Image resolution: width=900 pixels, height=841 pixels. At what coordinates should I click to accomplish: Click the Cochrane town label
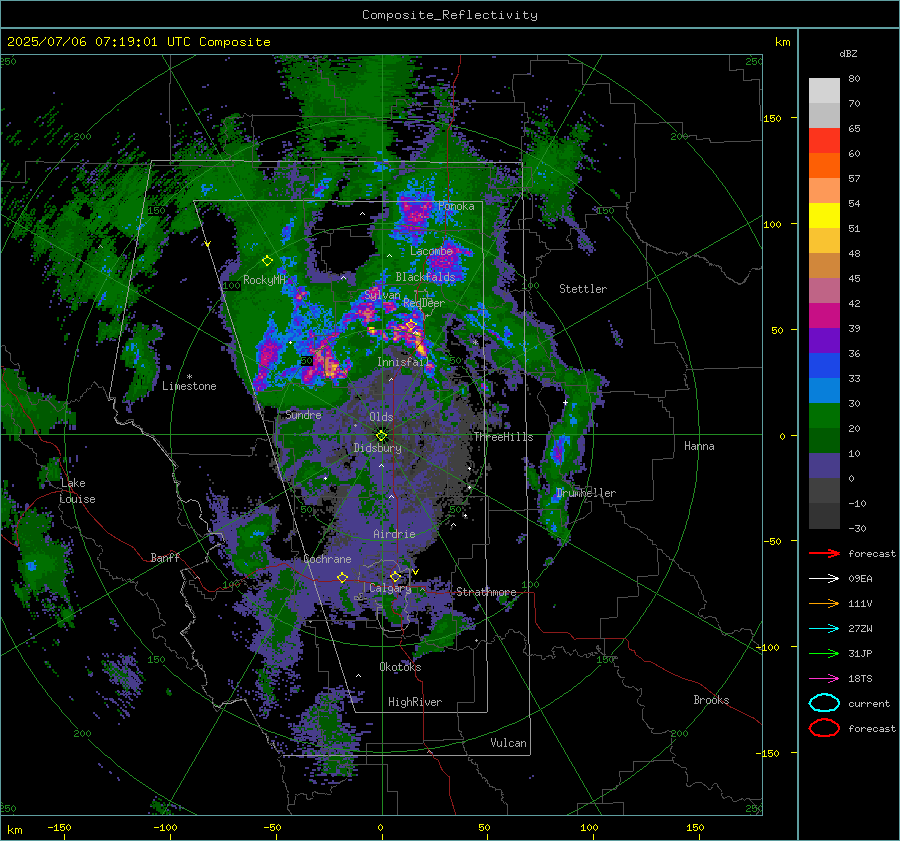point(327,559)
